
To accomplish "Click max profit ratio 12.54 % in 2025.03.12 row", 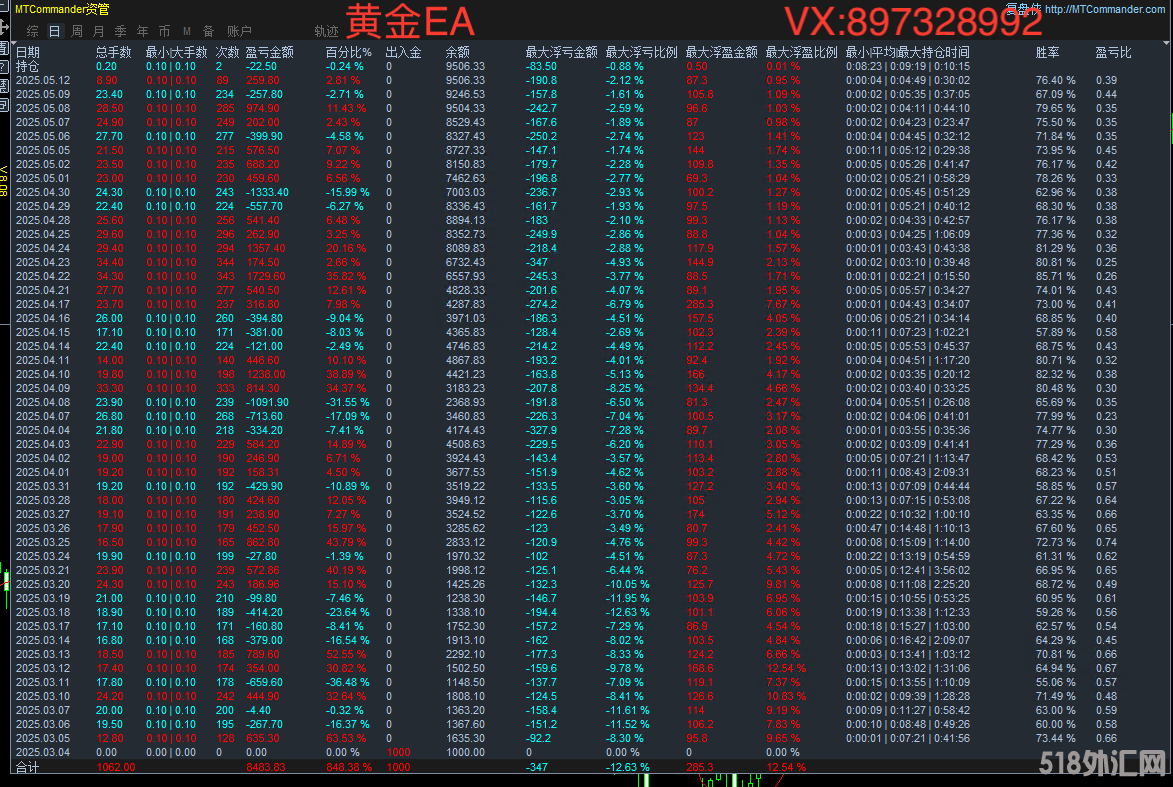I will (786, 669).
